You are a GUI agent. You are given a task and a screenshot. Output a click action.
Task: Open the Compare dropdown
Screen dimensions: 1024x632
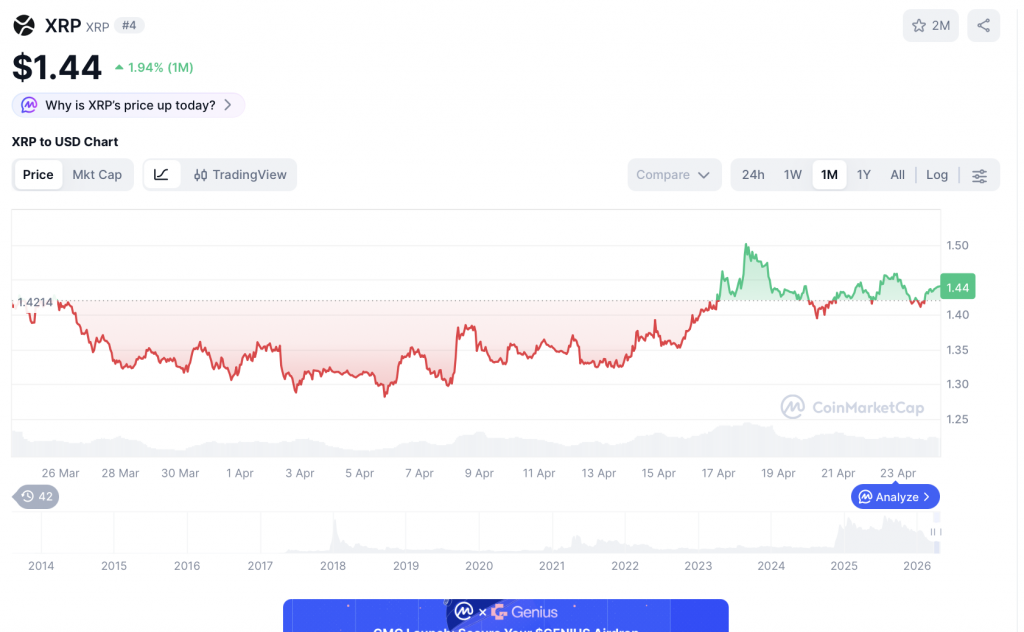pos(674,174)
